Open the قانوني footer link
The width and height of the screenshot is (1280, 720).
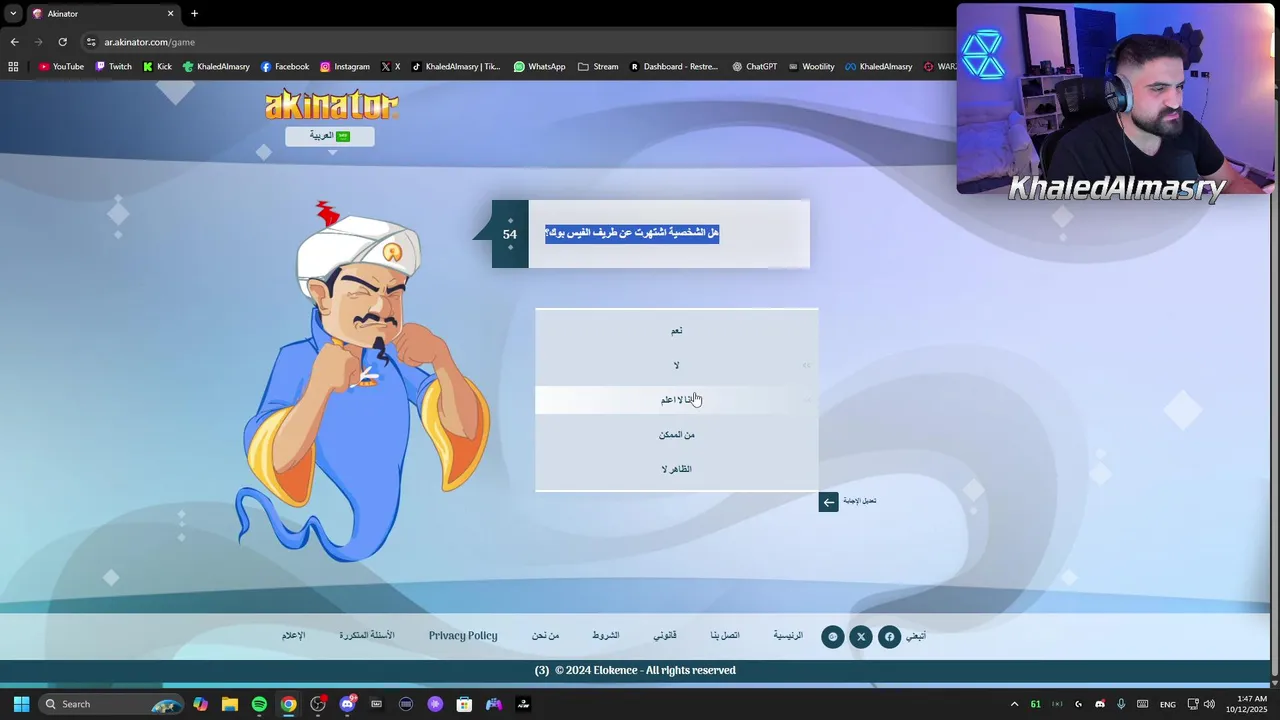[x=665, y=636]
